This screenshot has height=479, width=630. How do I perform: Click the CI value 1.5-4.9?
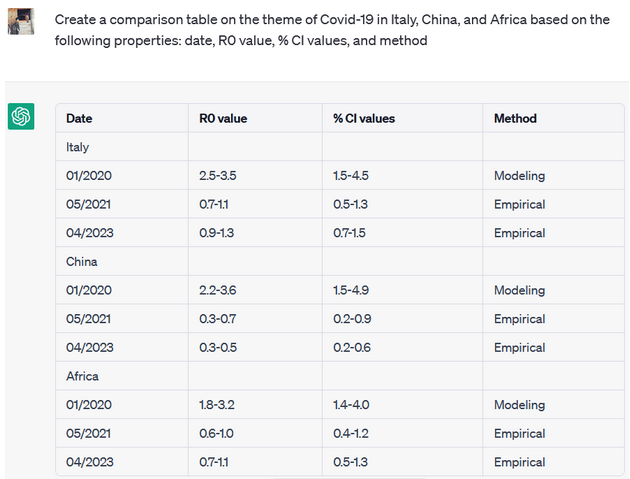(x=351, y=291)
